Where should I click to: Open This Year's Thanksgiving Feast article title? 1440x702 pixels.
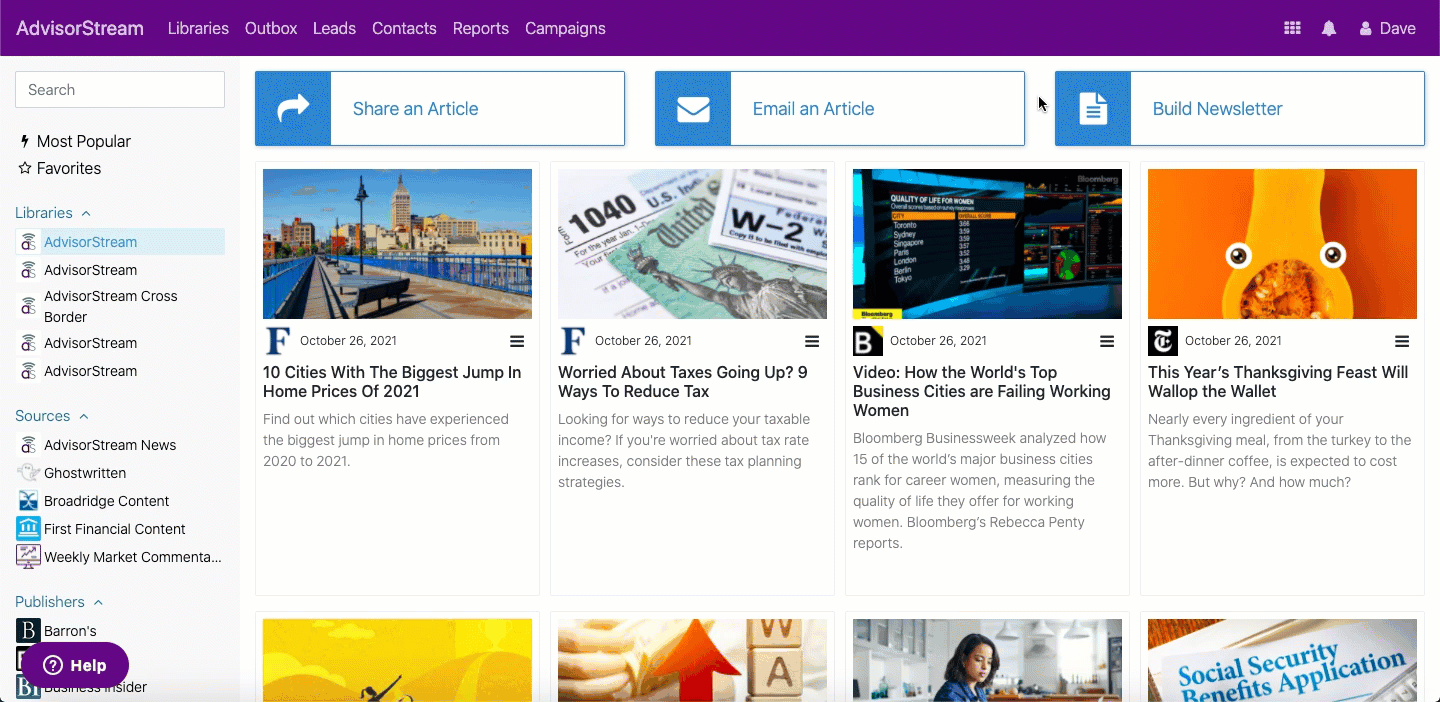1278,382
